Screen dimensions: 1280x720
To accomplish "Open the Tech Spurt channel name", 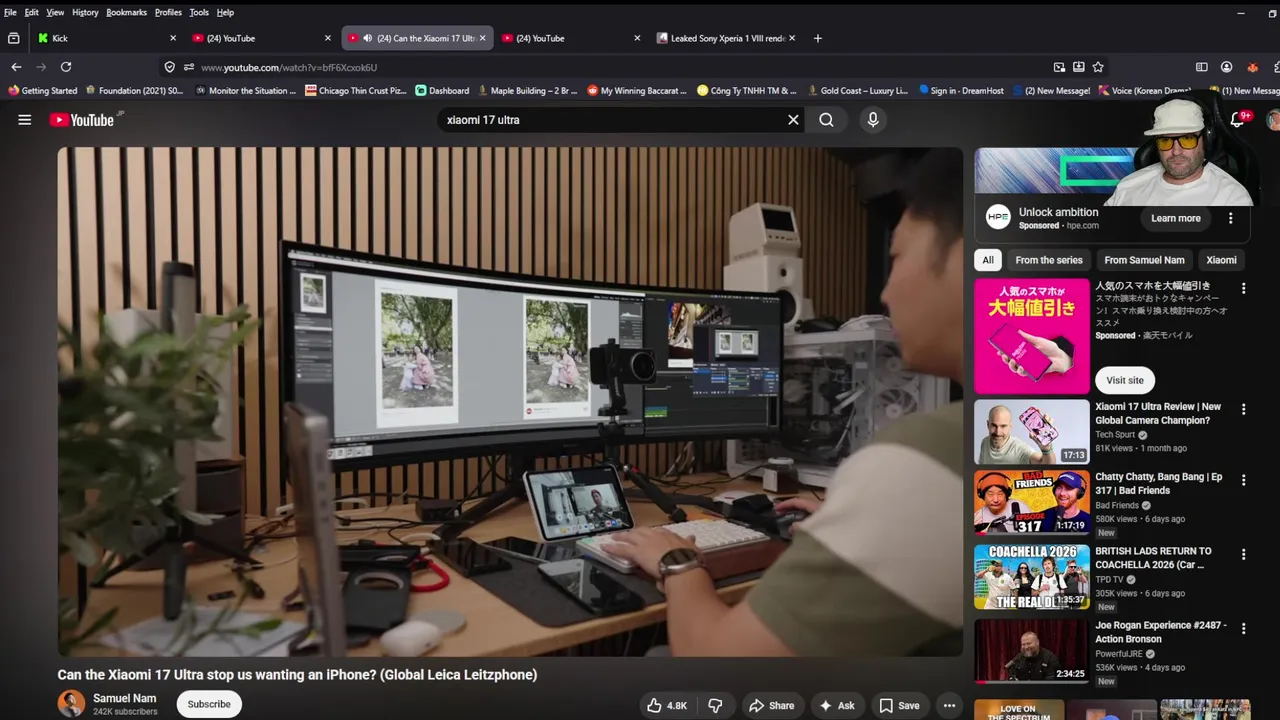I will 1115,435.
